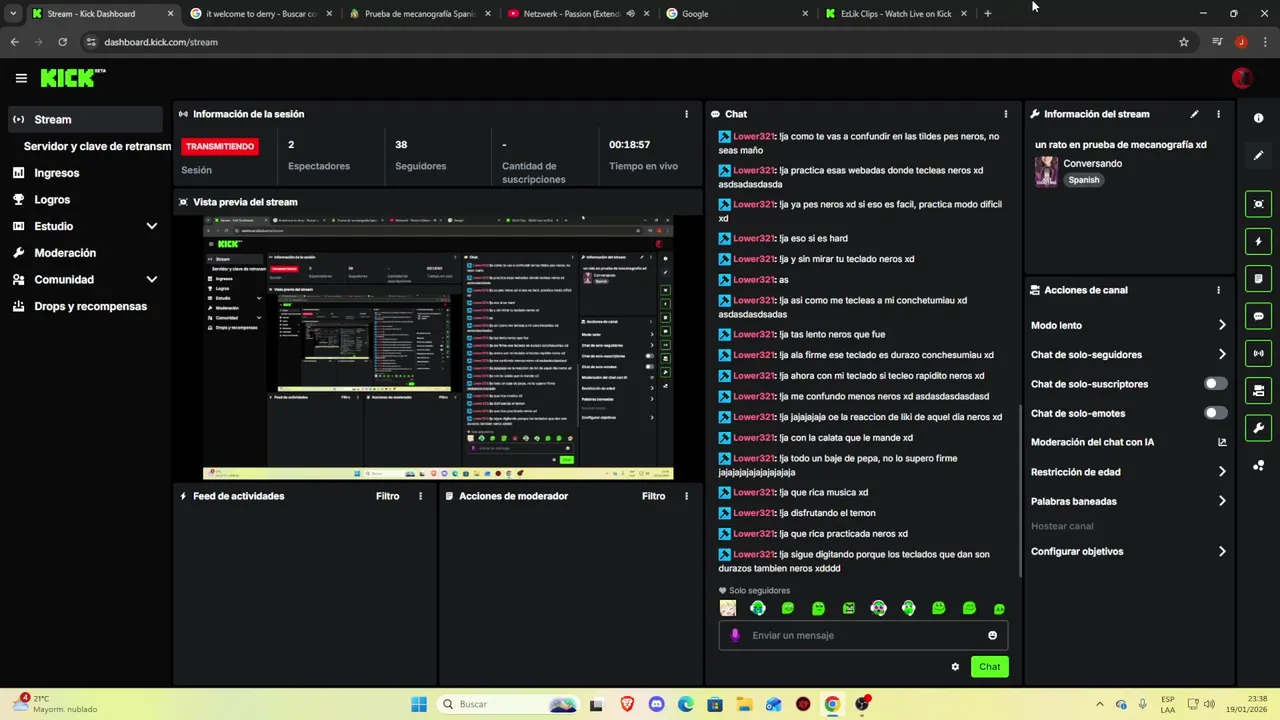Viewport: 1280px width, 720px height.
Task: Edit stream info with the pencil icon
Action: click(x=1194, y=114)
